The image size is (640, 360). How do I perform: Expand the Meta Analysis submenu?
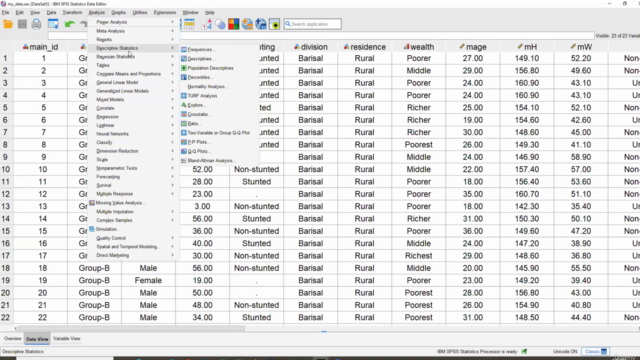coord(133,31)
